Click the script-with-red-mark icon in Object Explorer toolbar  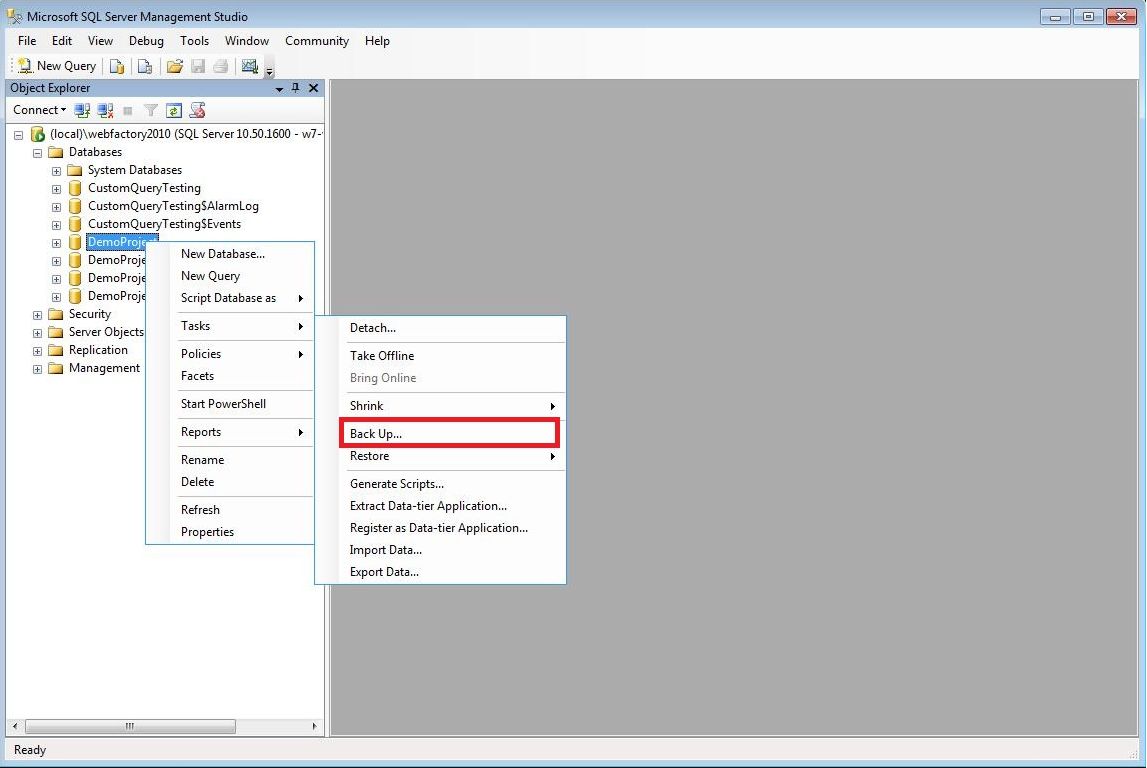[x=197, y=110]
